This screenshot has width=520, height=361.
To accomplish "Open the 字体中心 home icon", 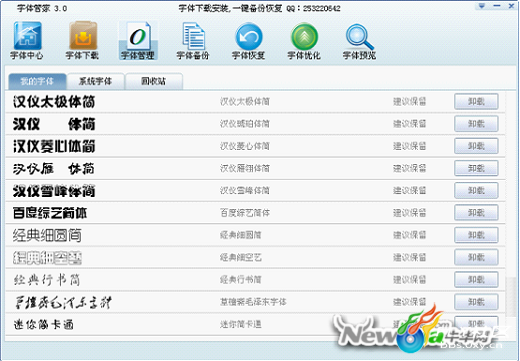I will point(27,41).
